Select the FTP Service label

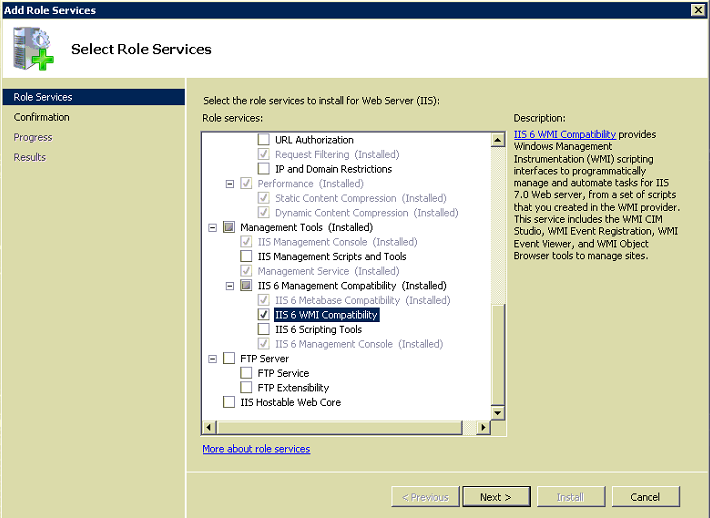(x=283, y=373)
